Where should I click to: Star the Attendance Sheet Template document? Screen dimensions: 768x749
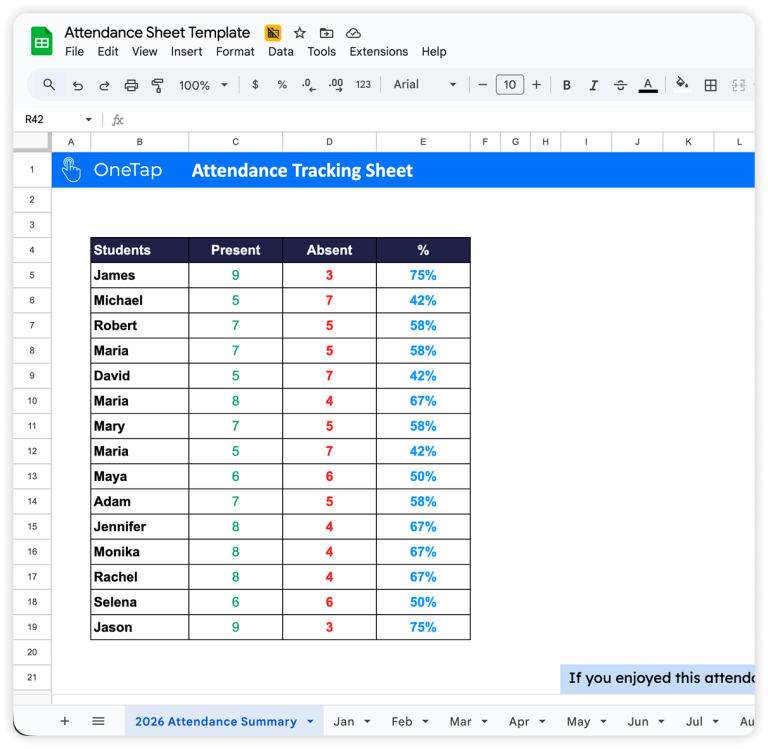pos(299,33)
